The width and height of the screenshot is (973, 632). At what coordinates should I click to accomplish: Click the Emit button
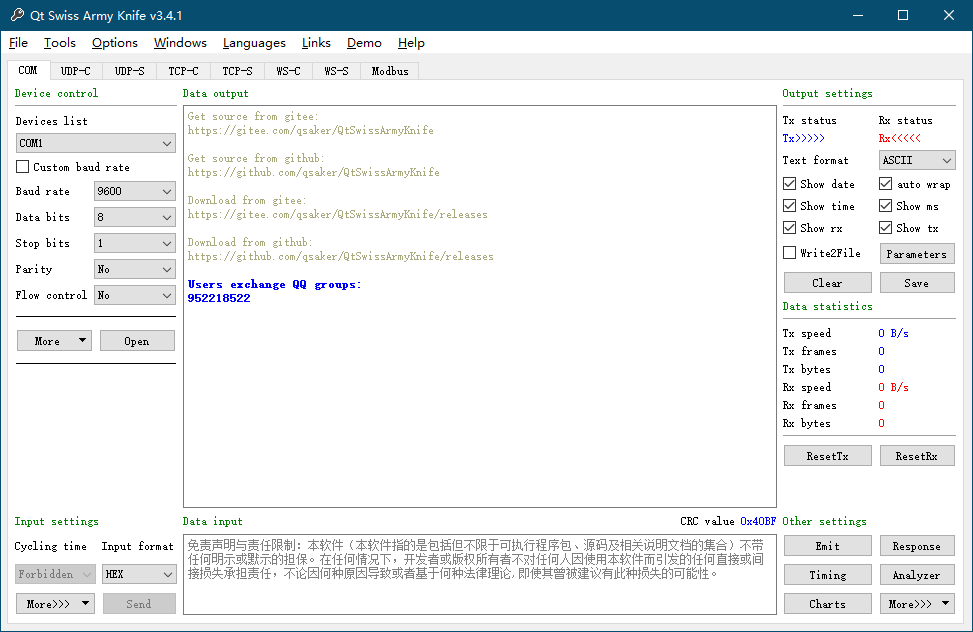828,546
